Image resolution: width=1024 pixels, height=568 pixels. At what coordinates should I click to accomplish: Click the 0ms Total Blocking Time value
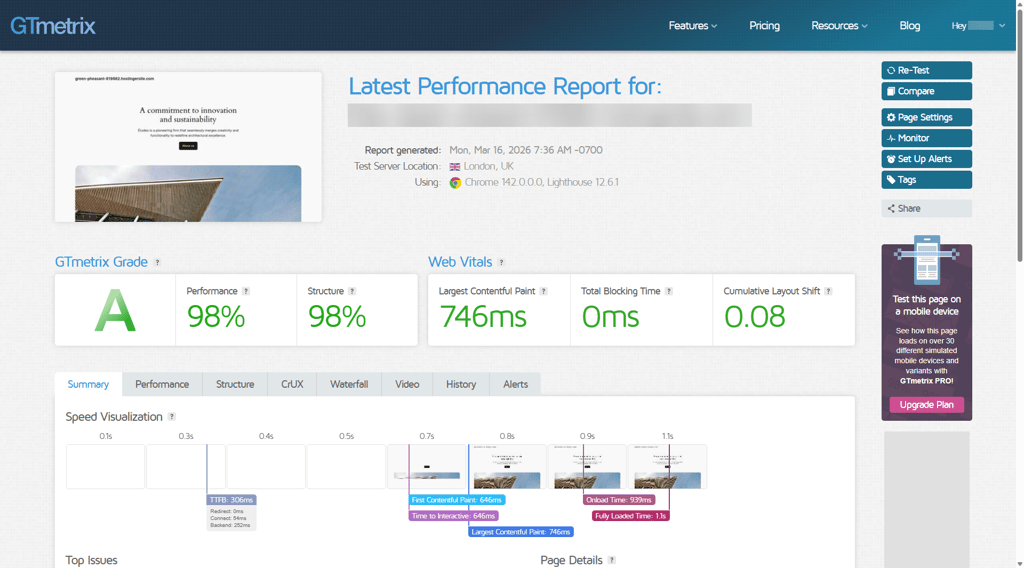coord(611,317)
